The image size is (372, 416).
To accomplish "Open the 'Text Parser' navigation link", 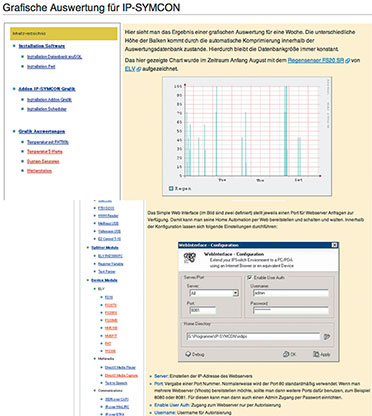I will 107,272.
